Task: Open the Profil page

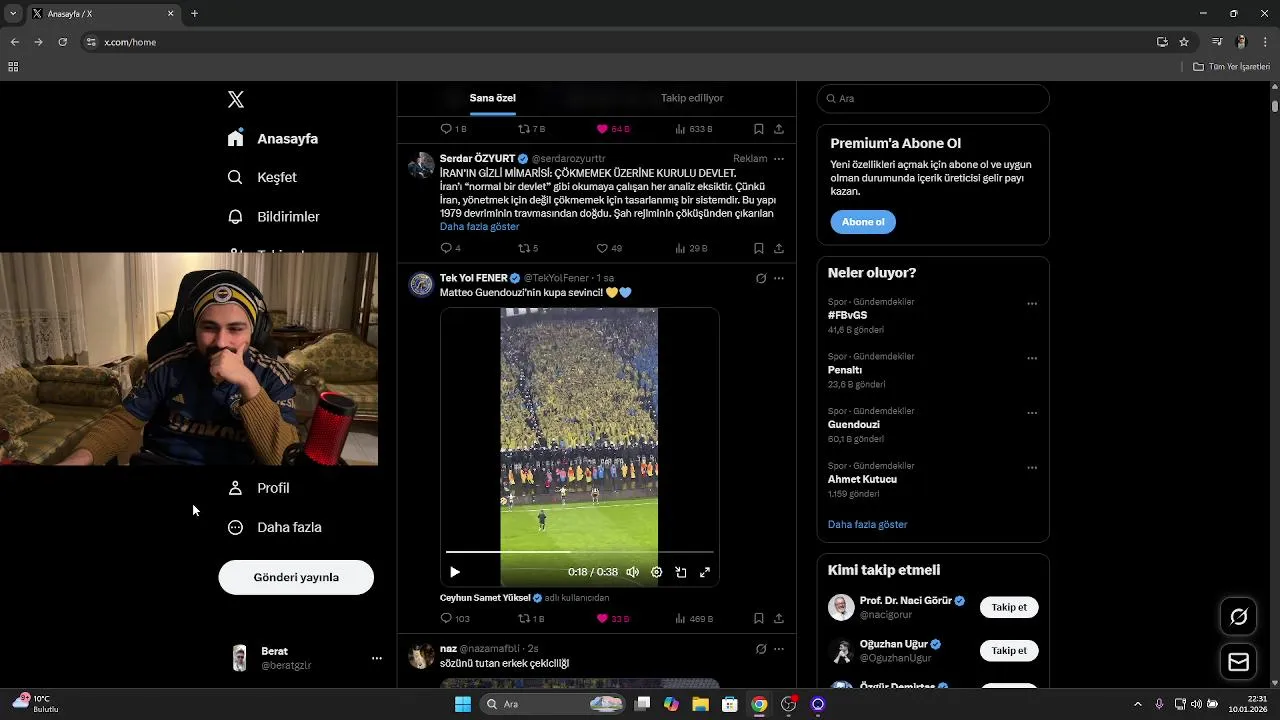Action: point(258,488)
